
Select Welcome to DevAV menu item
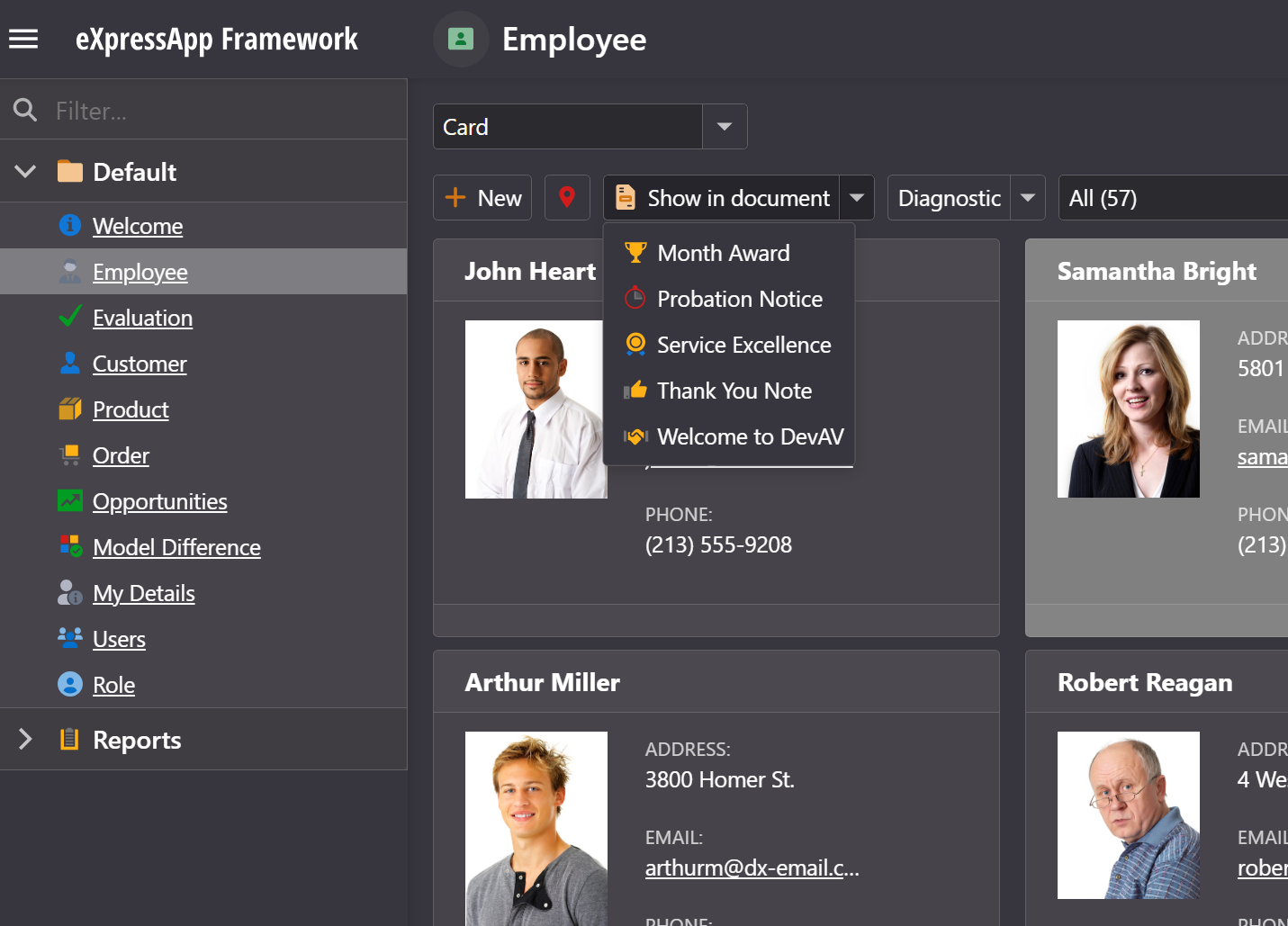coord(729,436)
